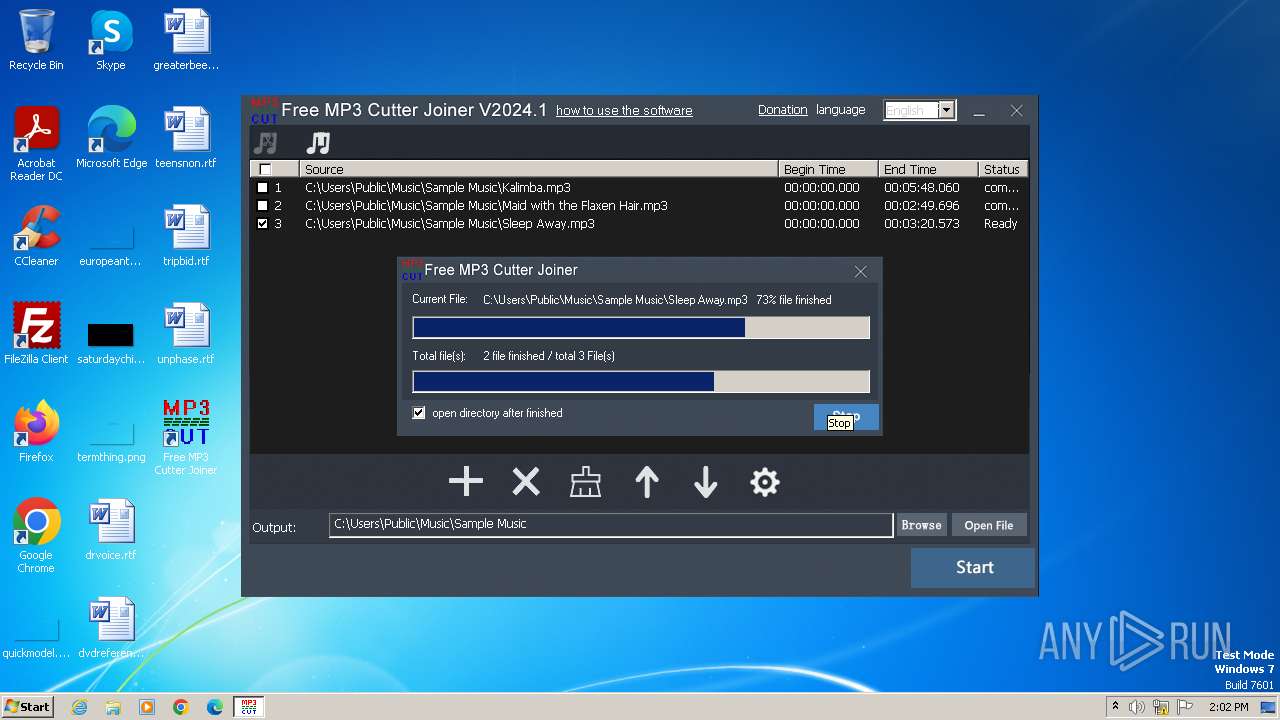
Task: Close the progress dialog
Action: (x=861, y=271)
